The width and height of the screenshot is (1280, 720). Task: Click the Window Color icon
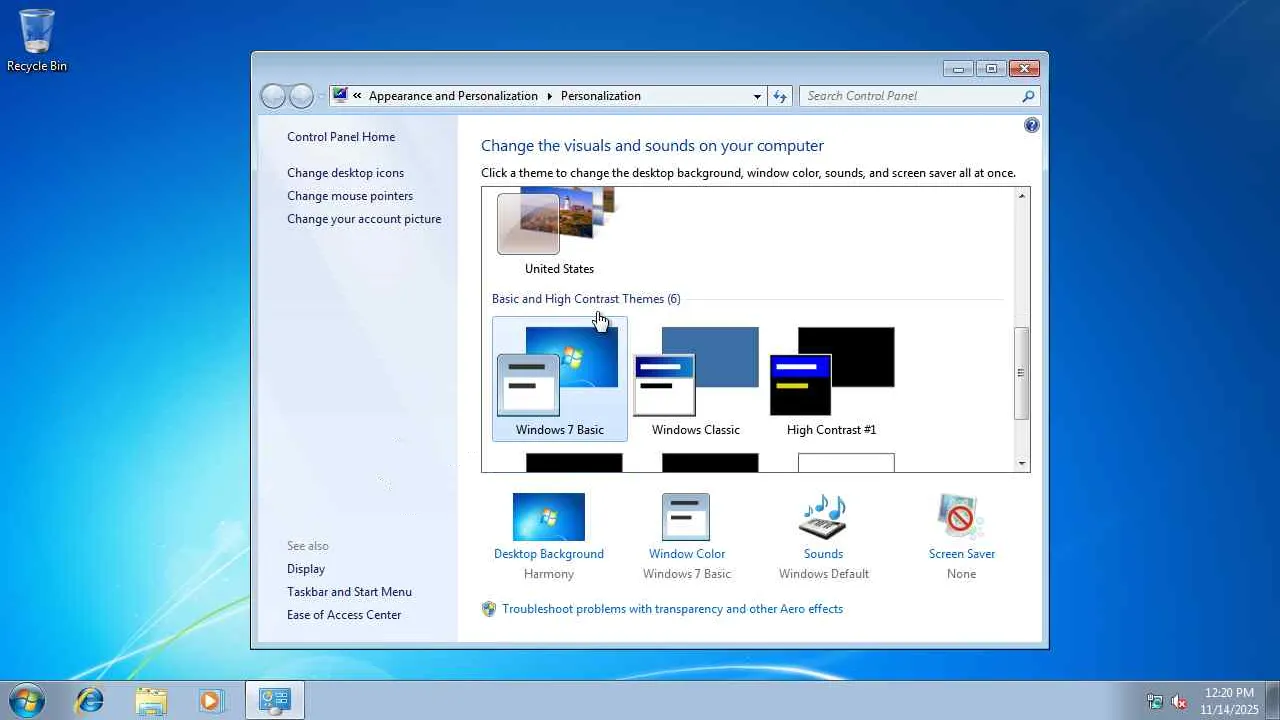click(x=686, y=517)
